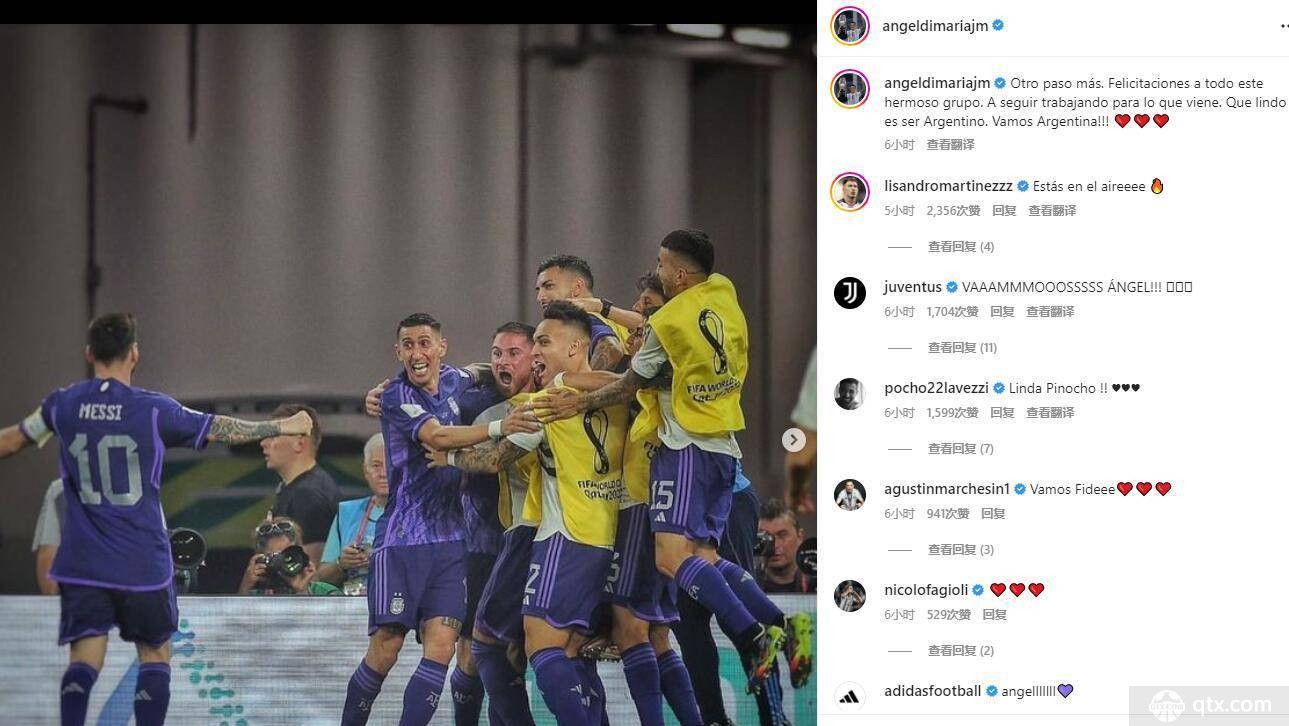View translation of the post caption
The image size is (1289, 726).
point(950,145)
